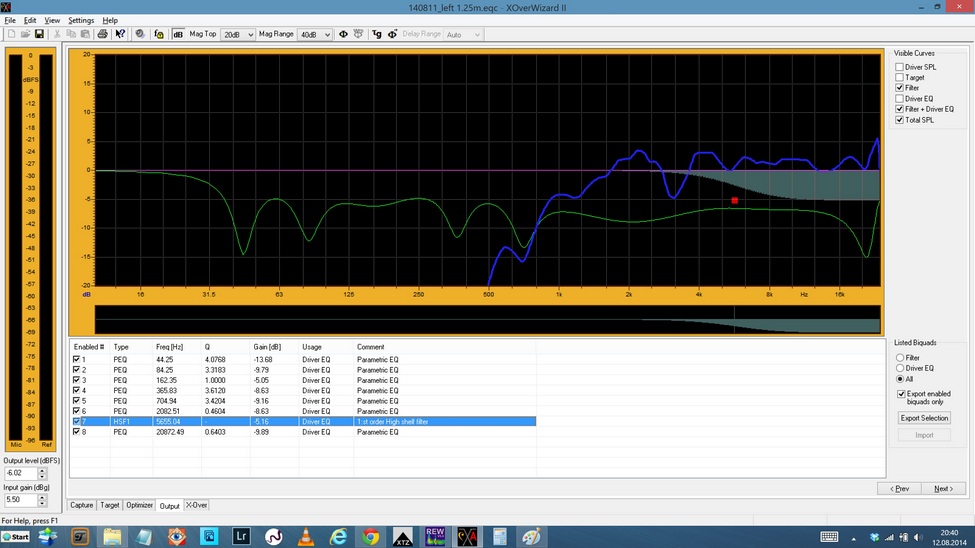Switch to the Optimizer tab

click(x=140, y=505)
